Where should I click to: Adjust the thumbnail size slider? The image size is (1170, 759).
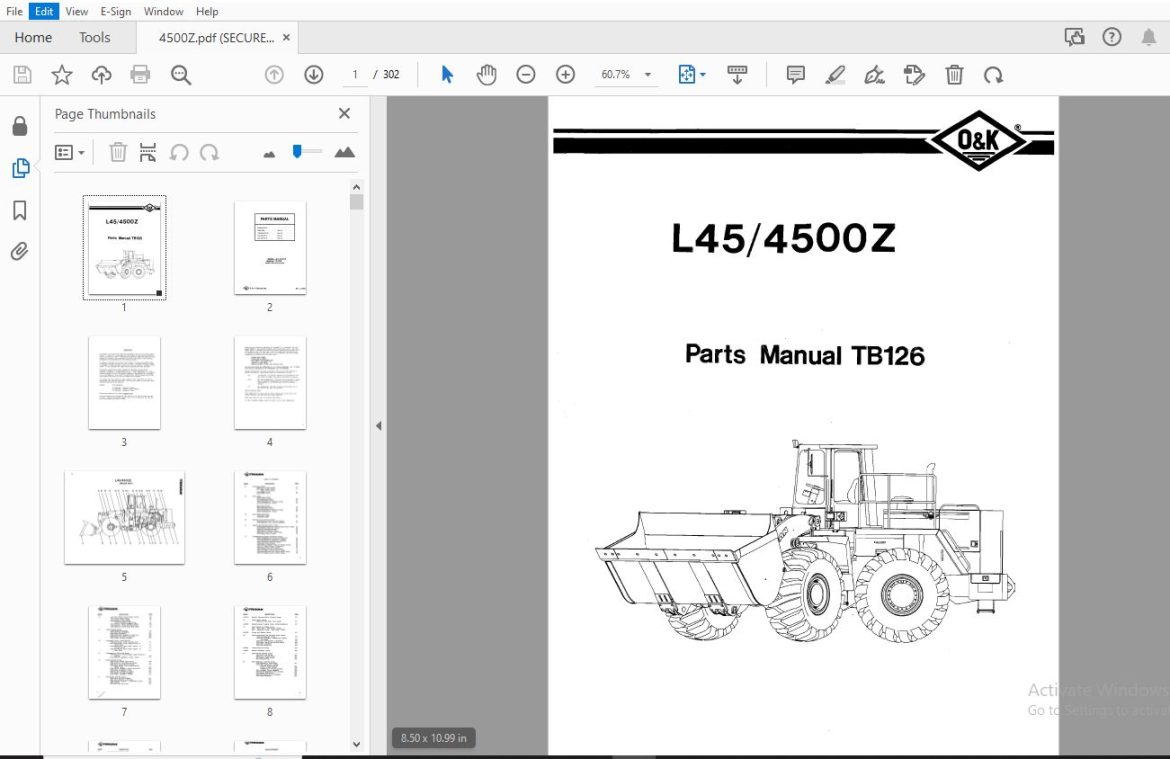(297, 152)
